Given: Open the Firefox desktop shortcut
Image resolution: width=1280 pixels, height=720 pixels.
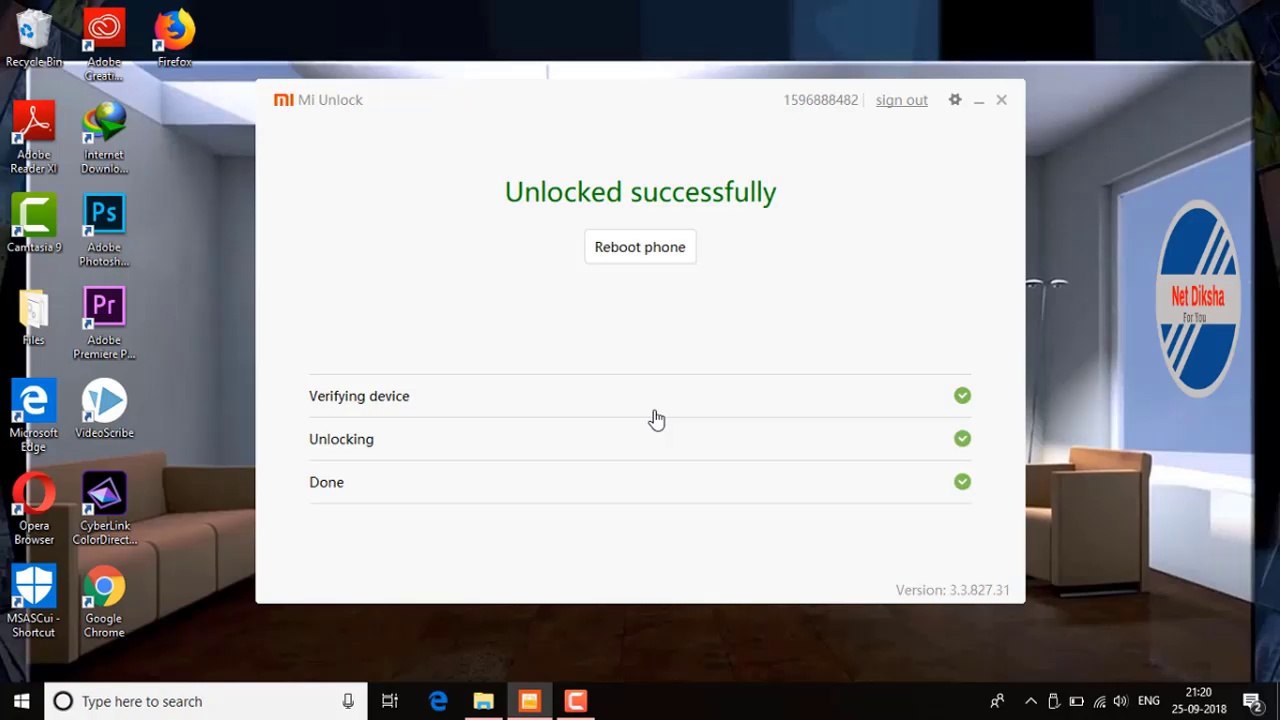Looking at the screenshot, I should [x=174, y=40].
